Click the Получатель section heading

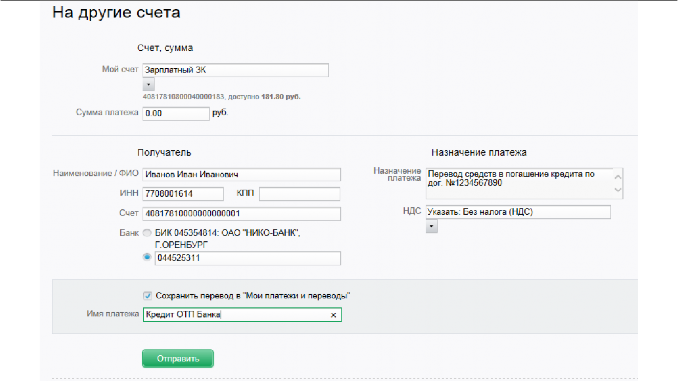[164, 153]
